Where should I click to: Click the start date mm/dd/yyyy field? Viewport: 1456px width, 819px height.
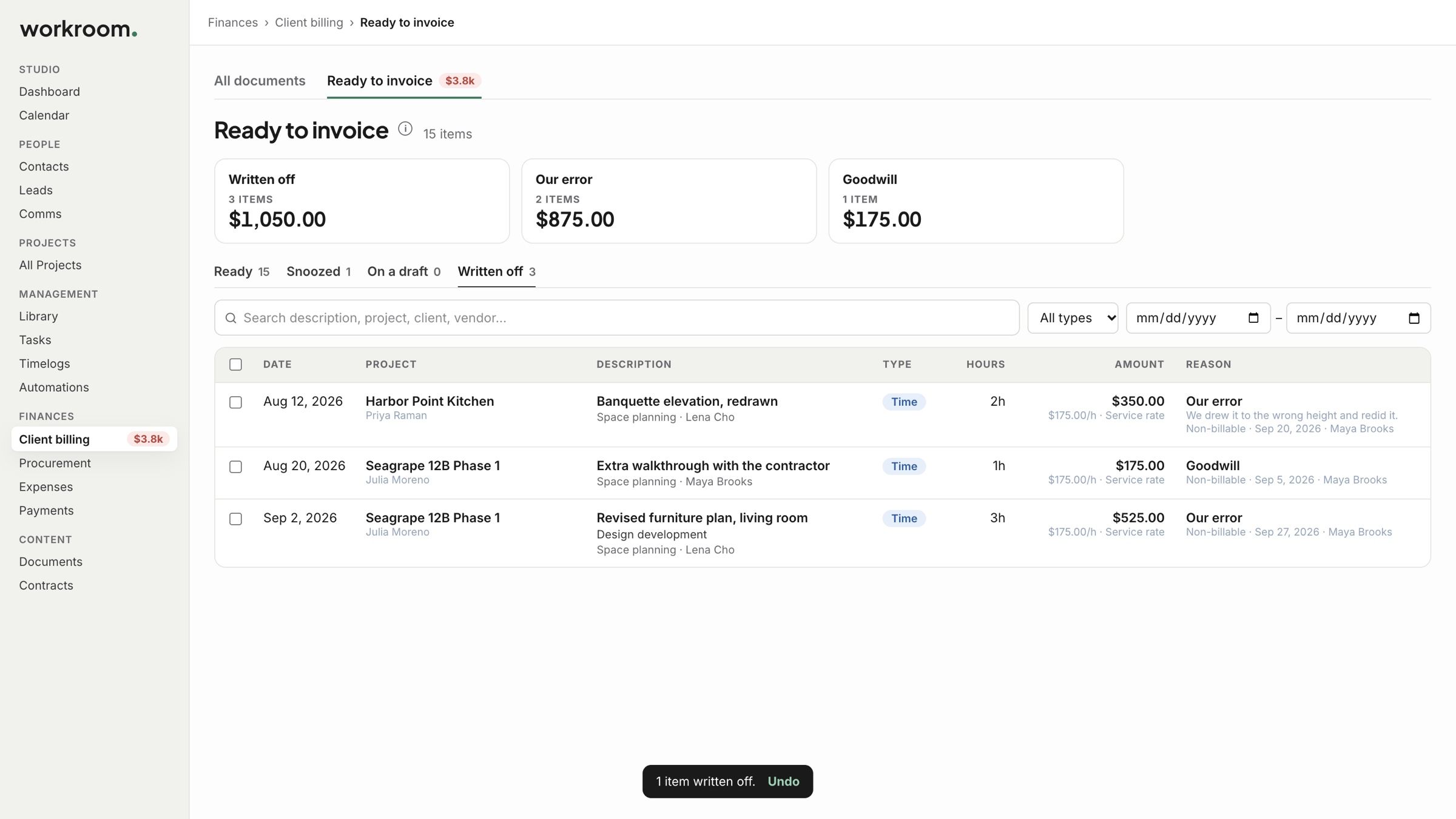[1198, 318]
